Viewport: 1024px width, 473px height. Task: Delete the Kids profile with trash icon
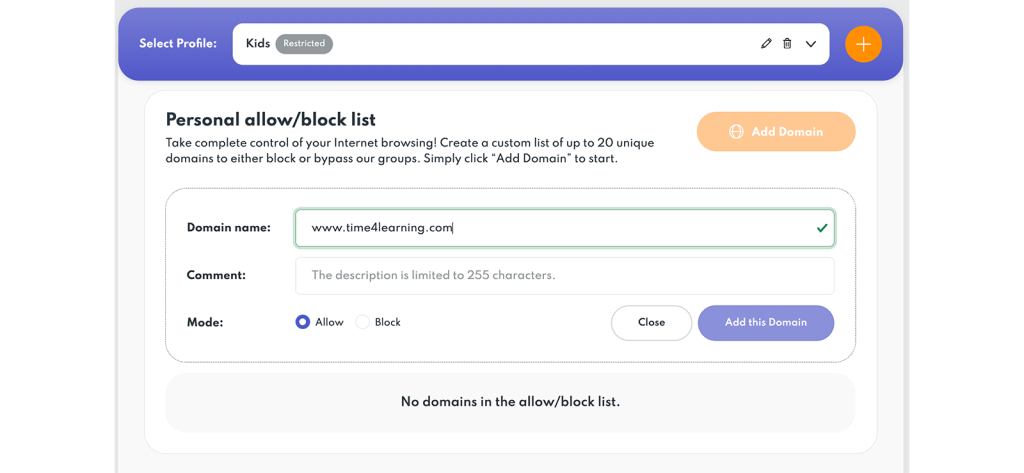(x=787, y=44)
